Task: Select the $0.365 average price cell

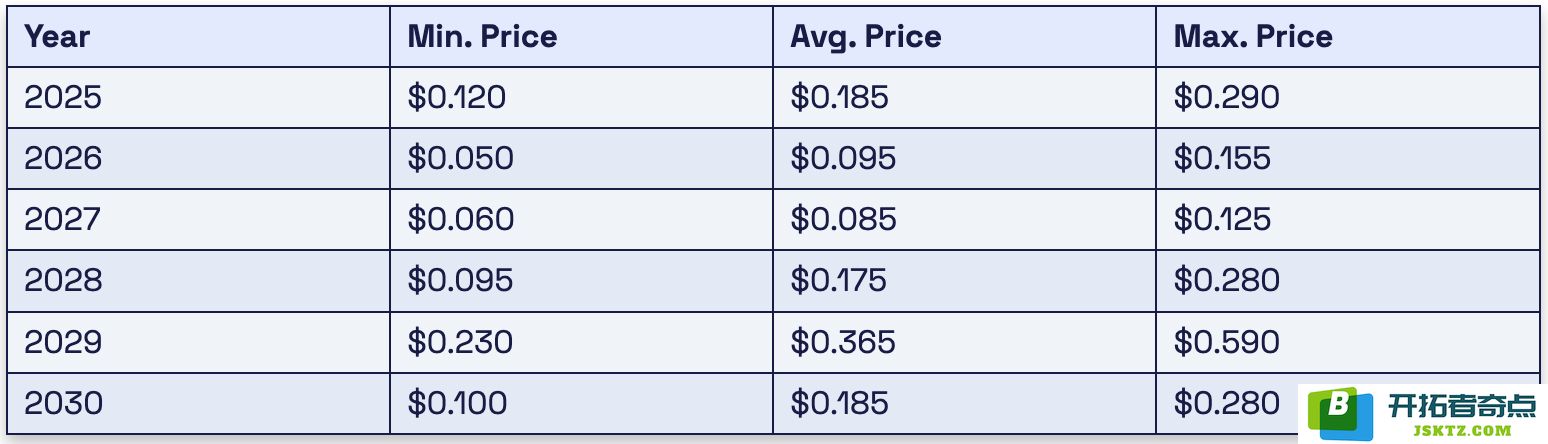Action: [x=964, y=342]
